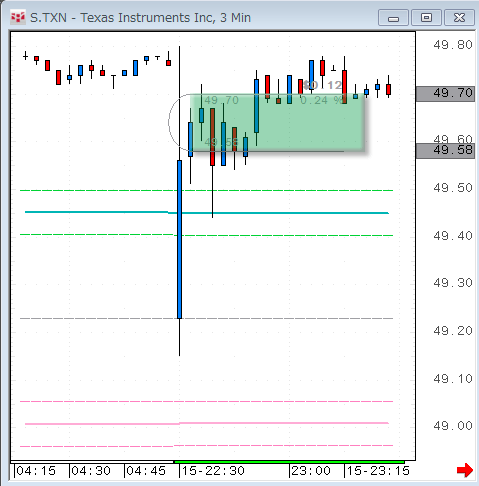The width and height of the screenshot is (479, 486).
Task: Click the tall blue opening candlestick
Action: point(179,239)
